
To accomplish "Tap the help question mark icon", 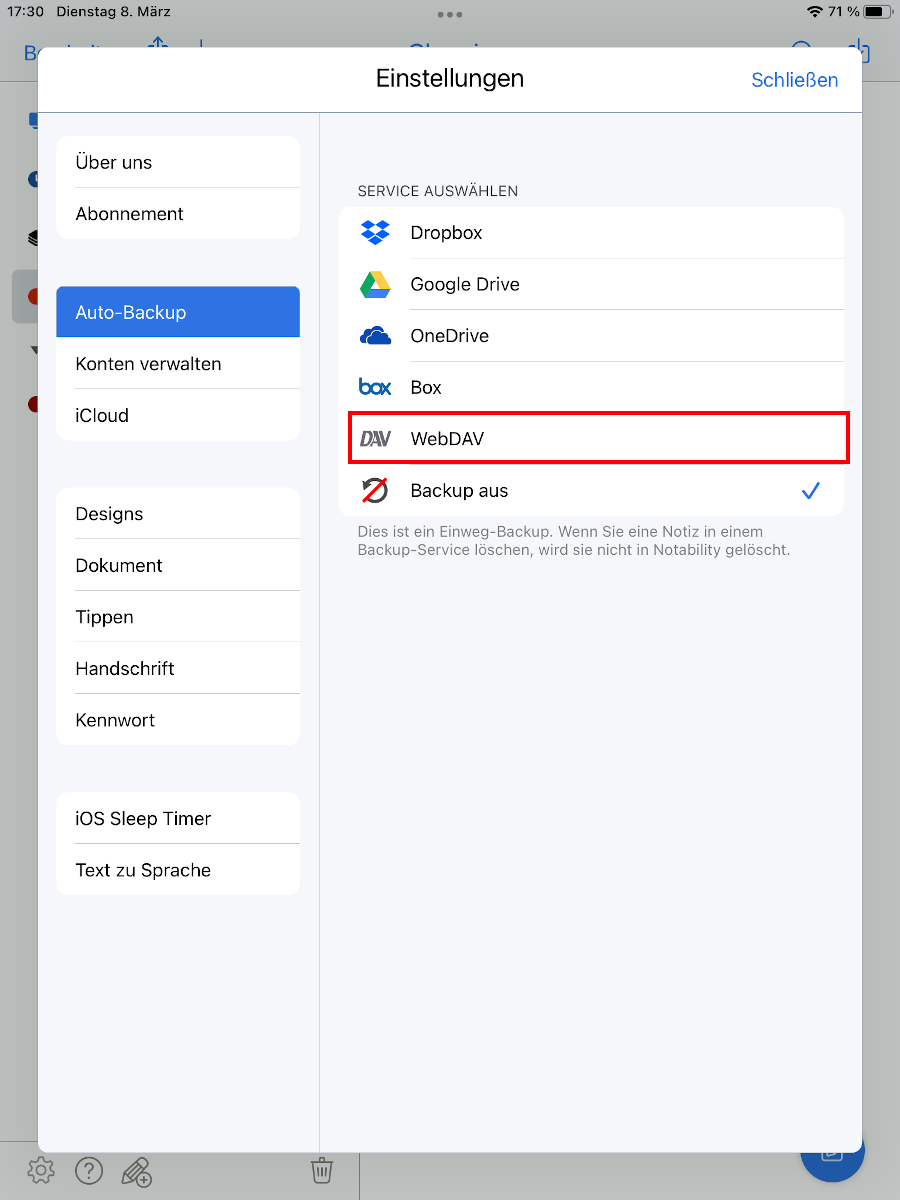I will pyautogui.click(x=89, y=1170).
